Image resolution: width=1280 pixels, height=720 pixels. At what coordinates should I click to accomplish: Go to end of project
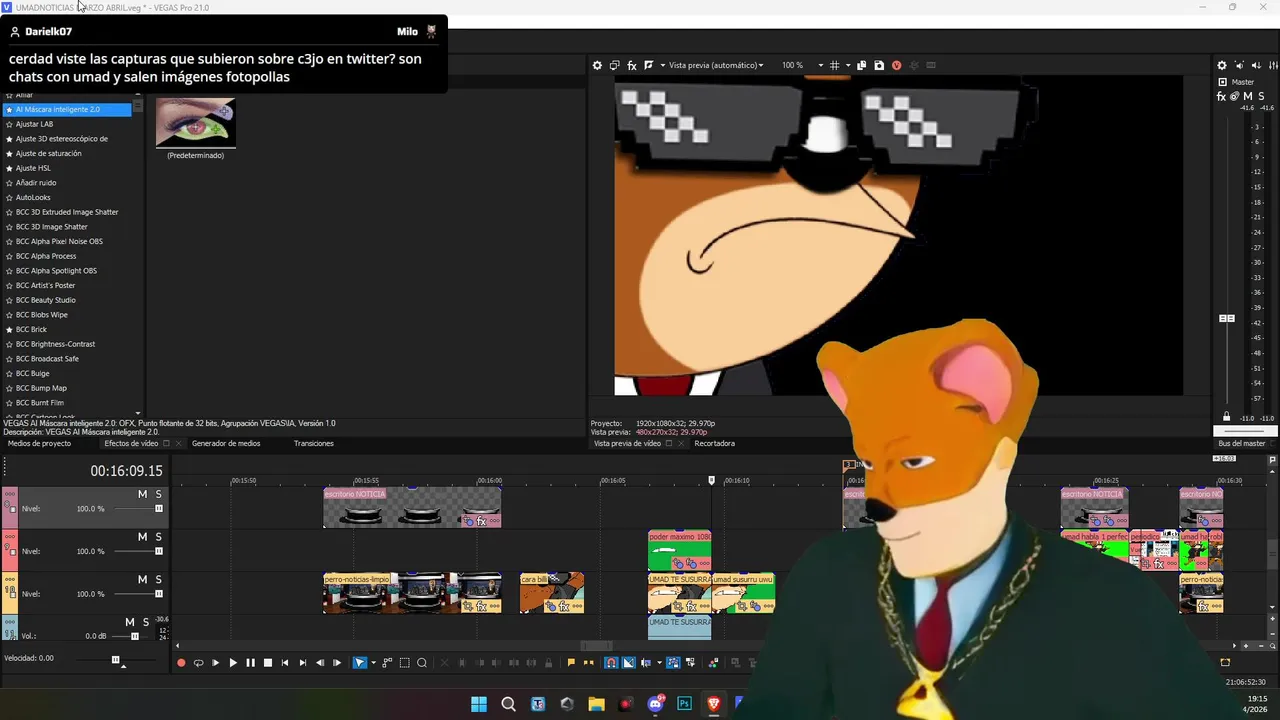pos(302,662)
